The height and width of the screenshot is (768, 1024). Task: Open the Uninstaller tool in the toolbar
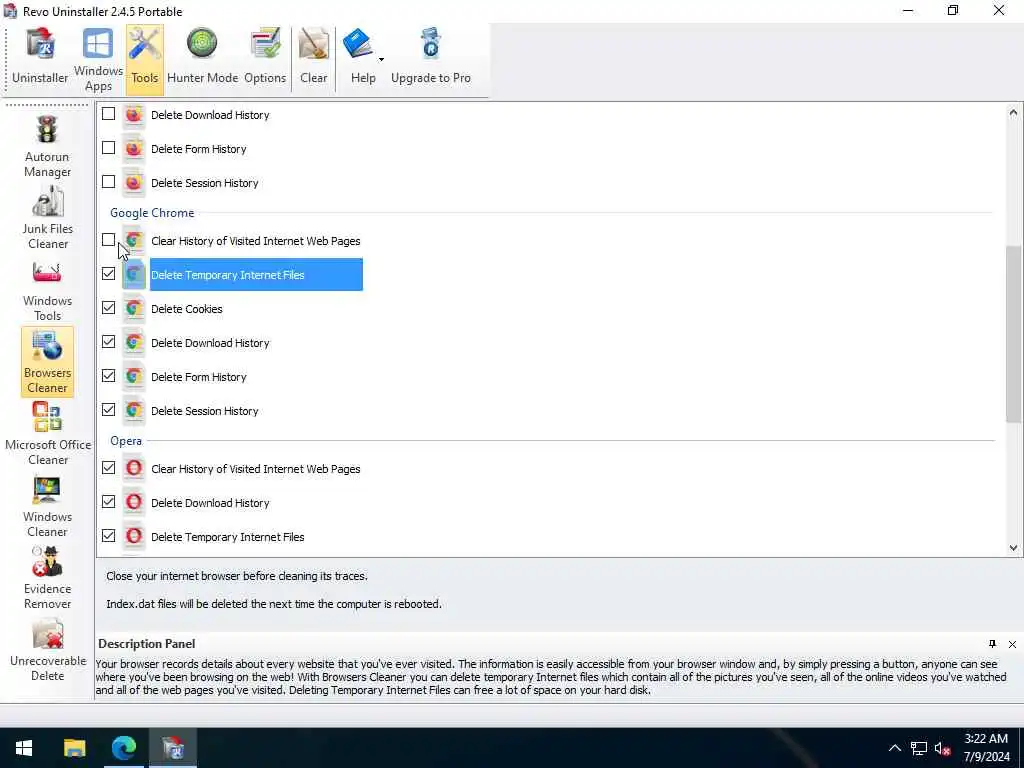[x=40, y=57]
